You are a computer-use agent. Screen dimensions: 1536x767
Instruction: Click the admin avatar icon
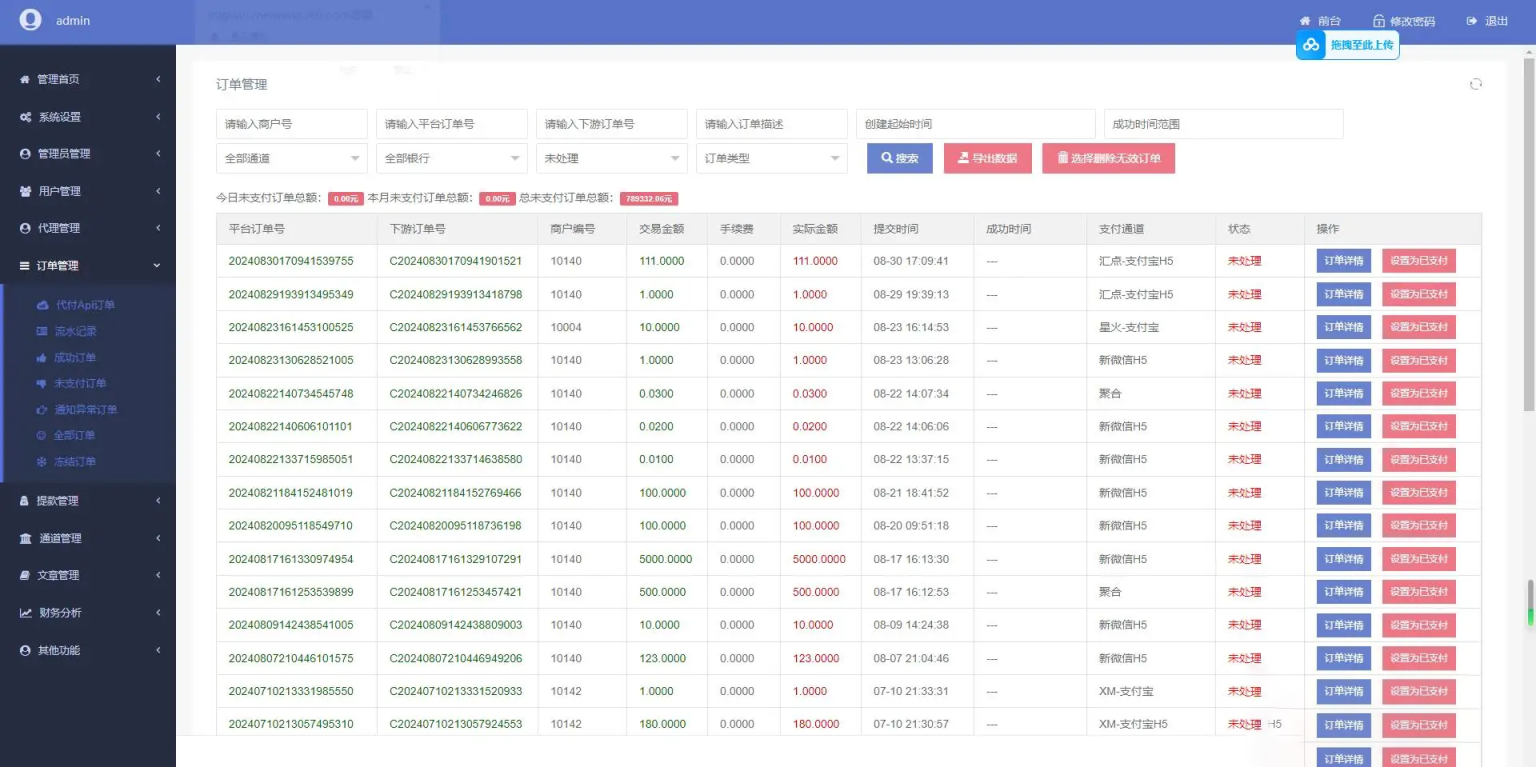pyautogui.click(x=31, y=20)
